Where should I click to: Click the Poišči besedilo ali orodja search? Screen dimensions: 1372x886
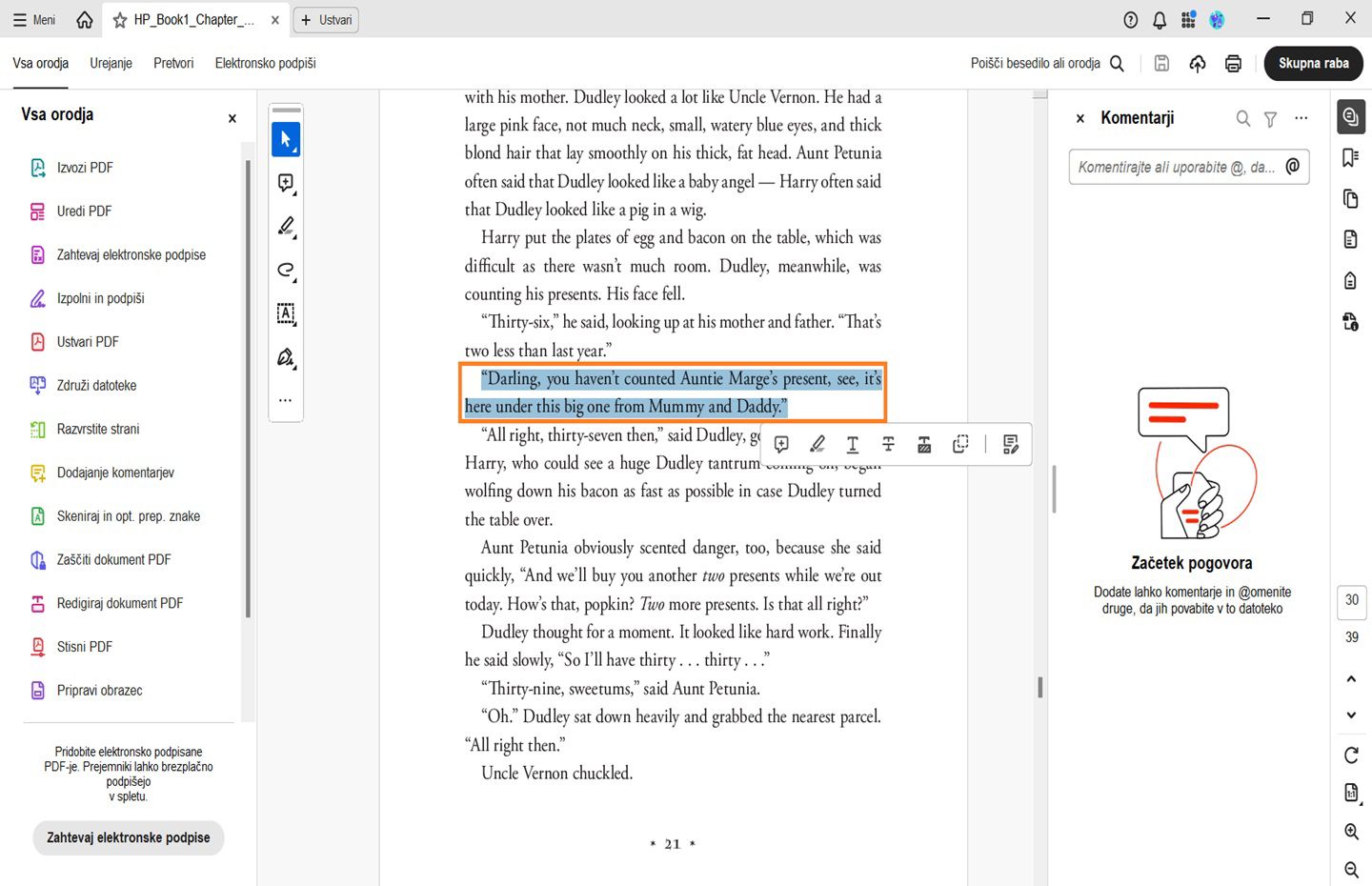click(1047, 63)
